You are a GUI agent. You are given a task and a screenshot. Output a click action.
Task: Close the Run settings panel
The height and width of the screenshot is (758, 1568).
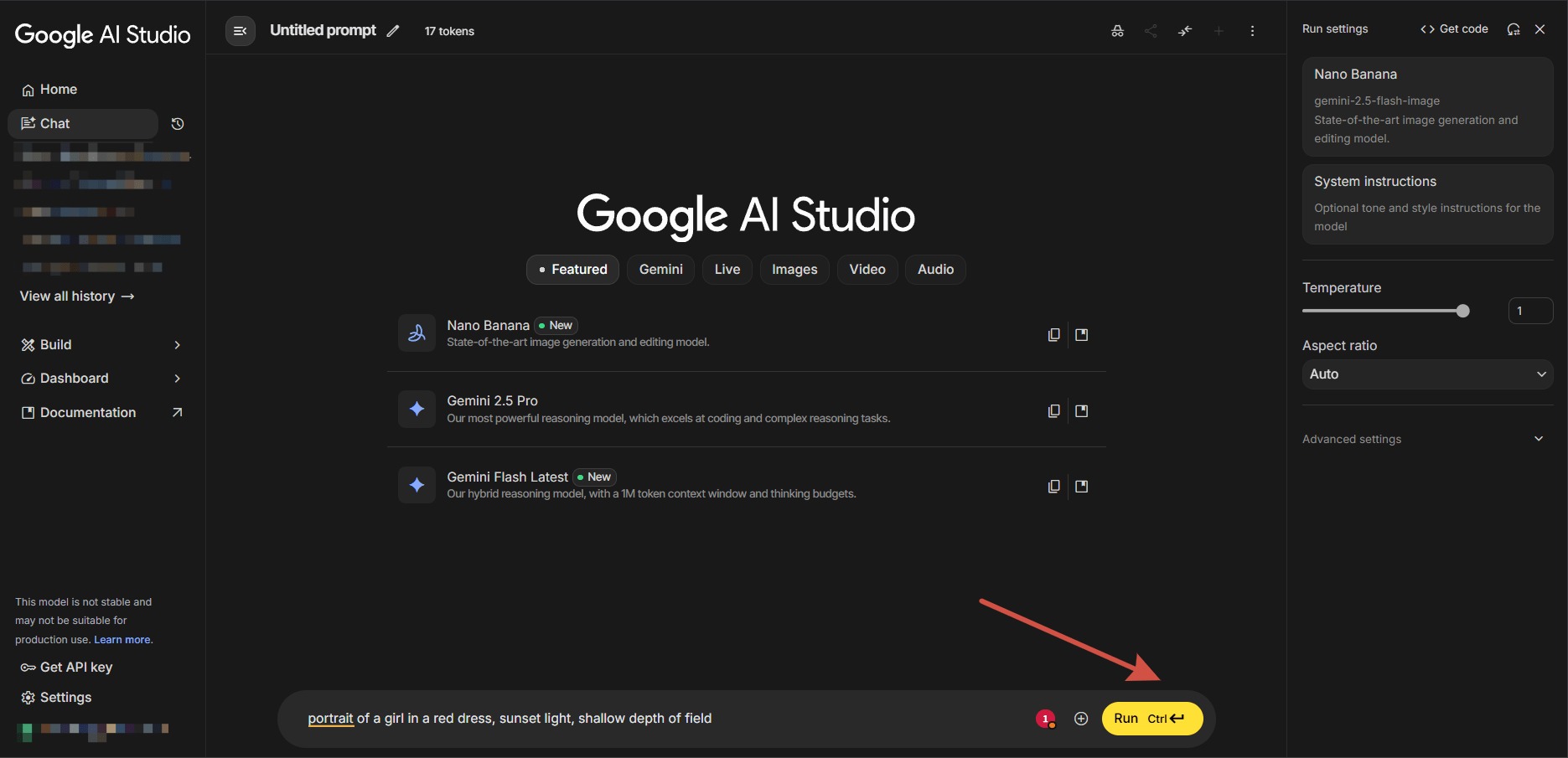[x=1540, y=29]
